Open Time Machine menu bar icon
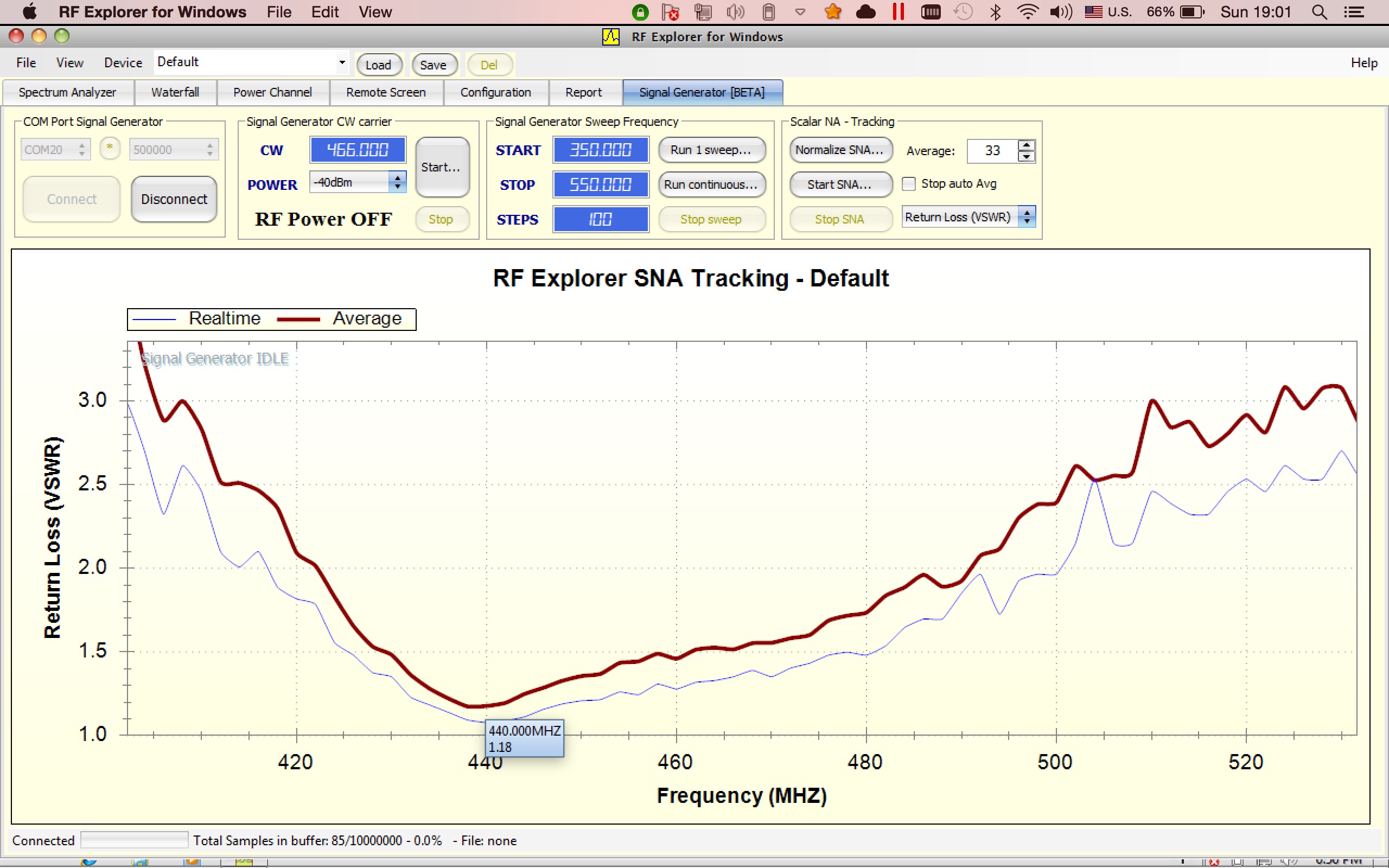Viewport: 1389px width, 868px height. [x=963, y=12]
